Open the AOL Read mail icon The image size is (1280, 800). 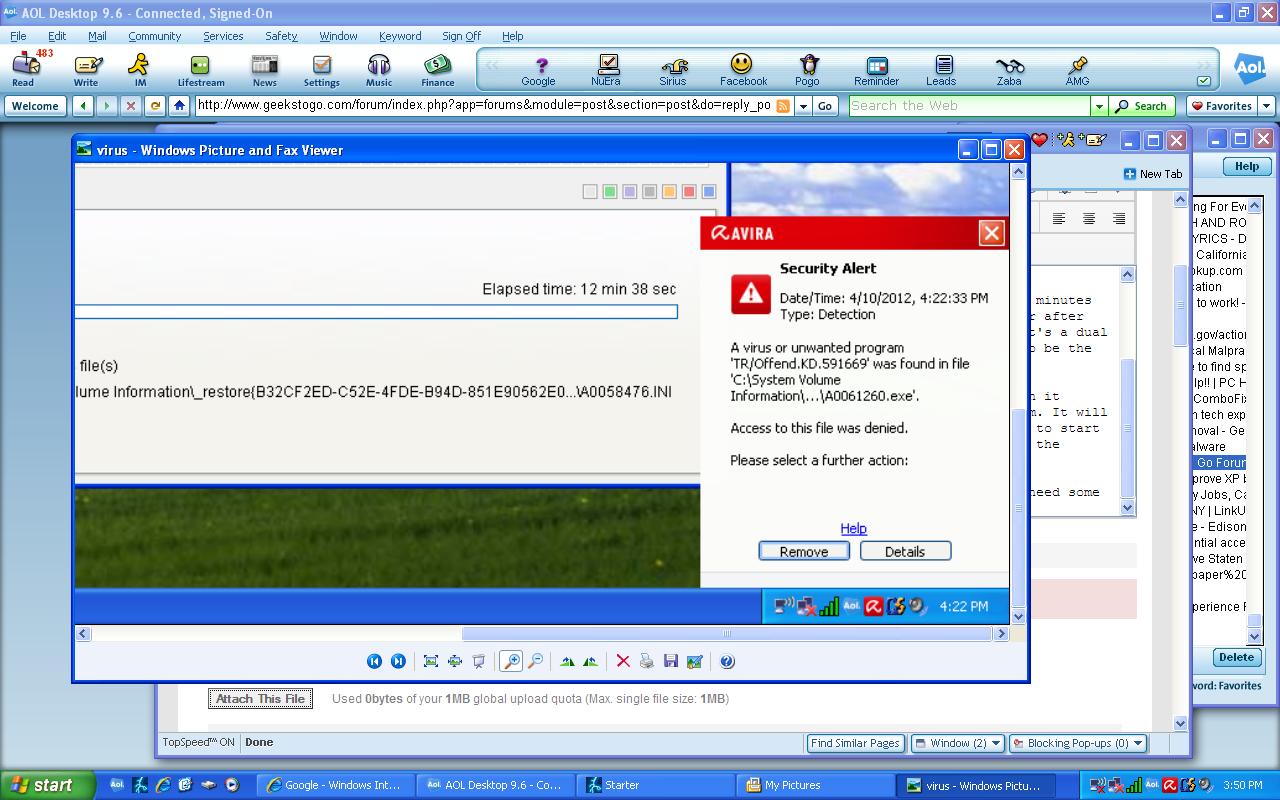[x=24, y=68]
